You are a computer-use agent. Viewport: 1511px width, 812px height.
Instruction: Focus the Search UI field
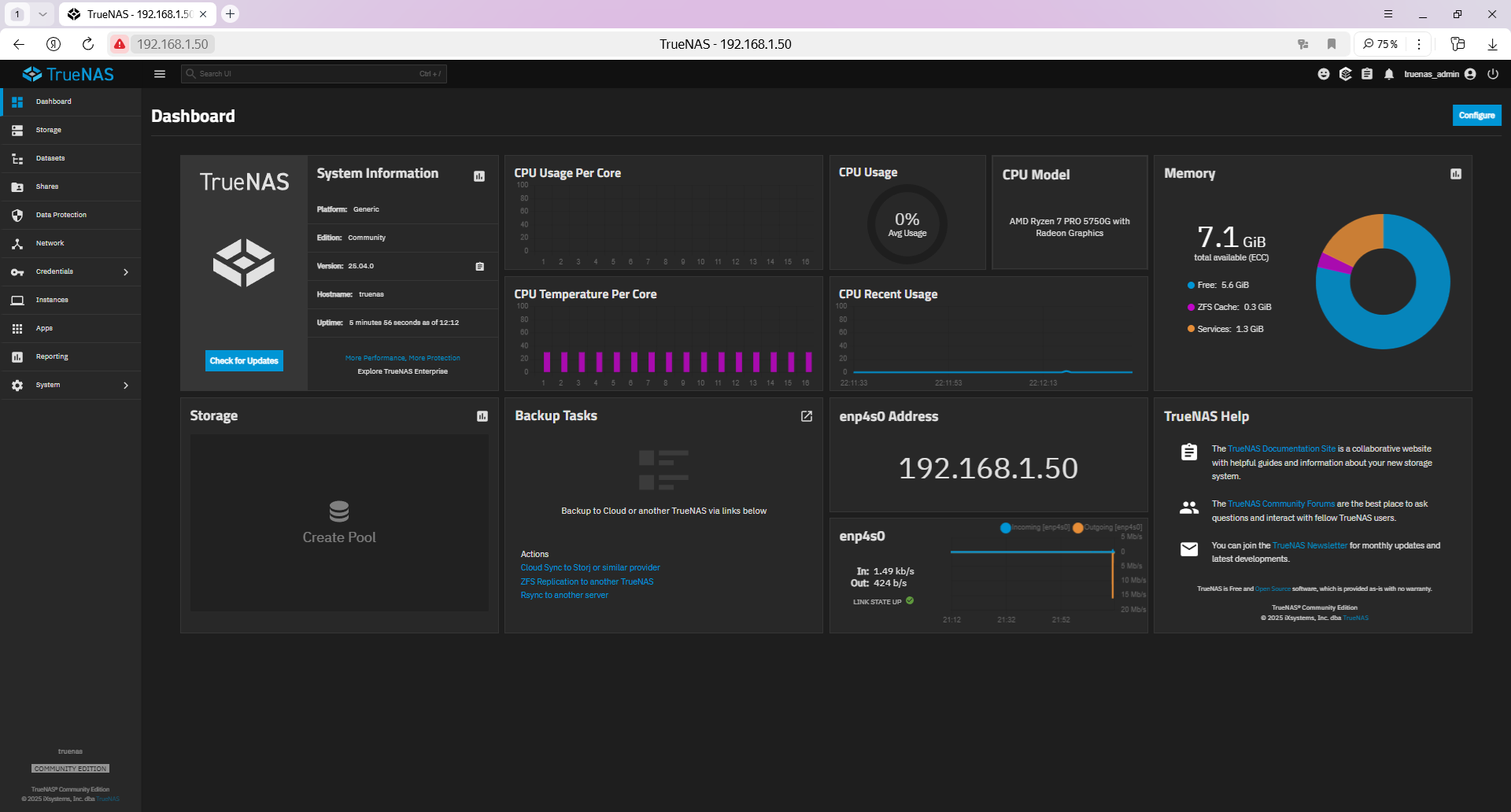pos(314,74)
